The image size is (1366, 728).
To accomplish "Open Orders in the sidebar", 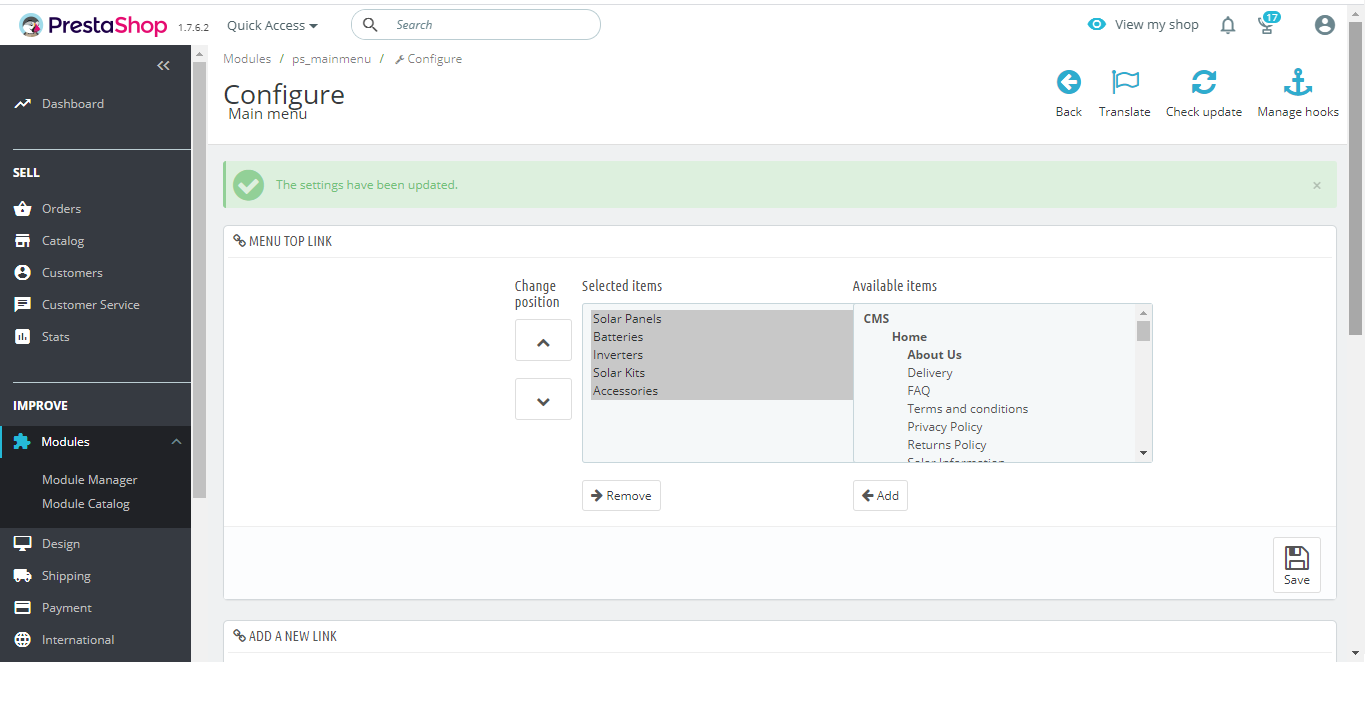I will point(61,209).
